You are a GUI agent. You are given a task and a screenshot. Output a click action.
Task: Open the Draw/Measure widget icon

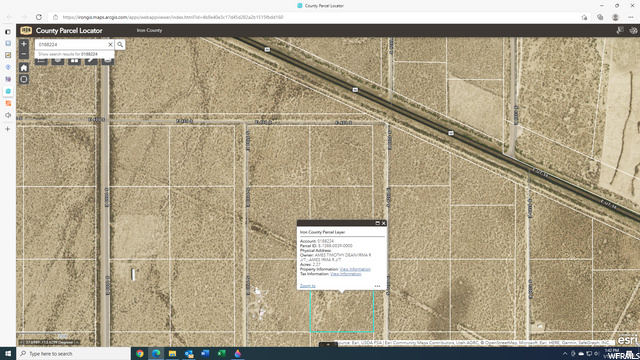click(x=91, y=61)
